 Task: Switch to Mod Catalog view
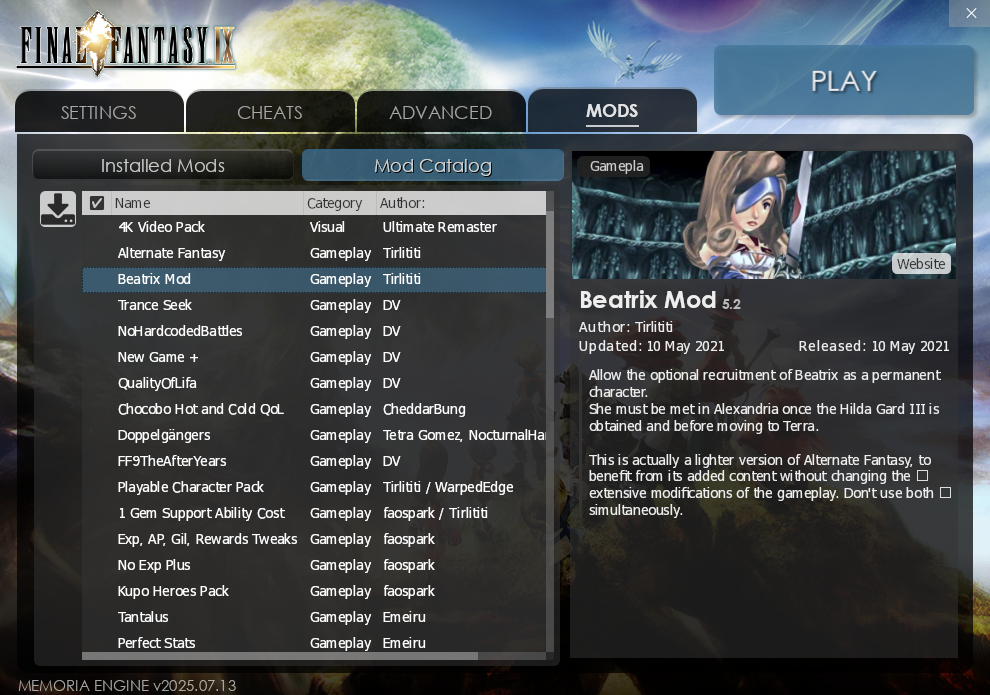tap(433, 165)
